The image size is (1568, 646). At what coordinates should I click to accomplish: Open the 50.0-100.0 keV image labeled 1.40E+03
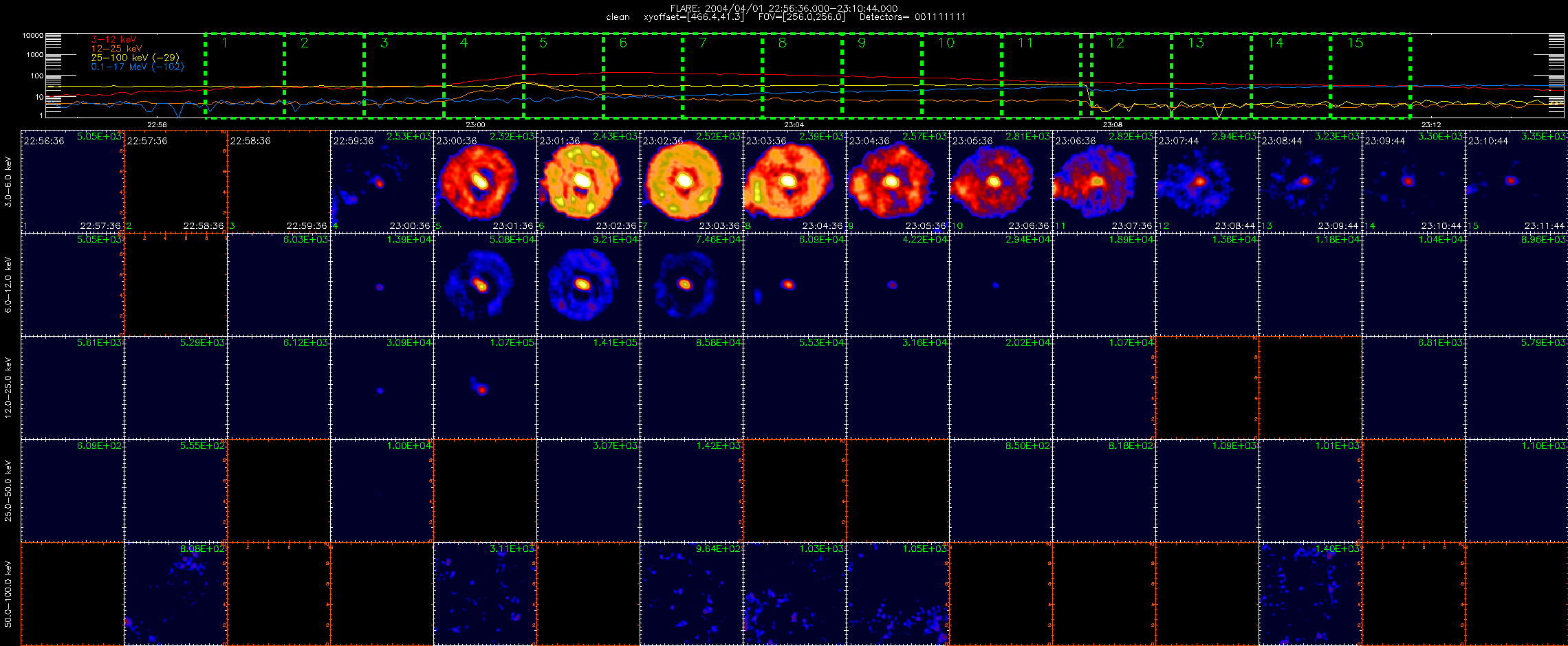point(1310,594)
